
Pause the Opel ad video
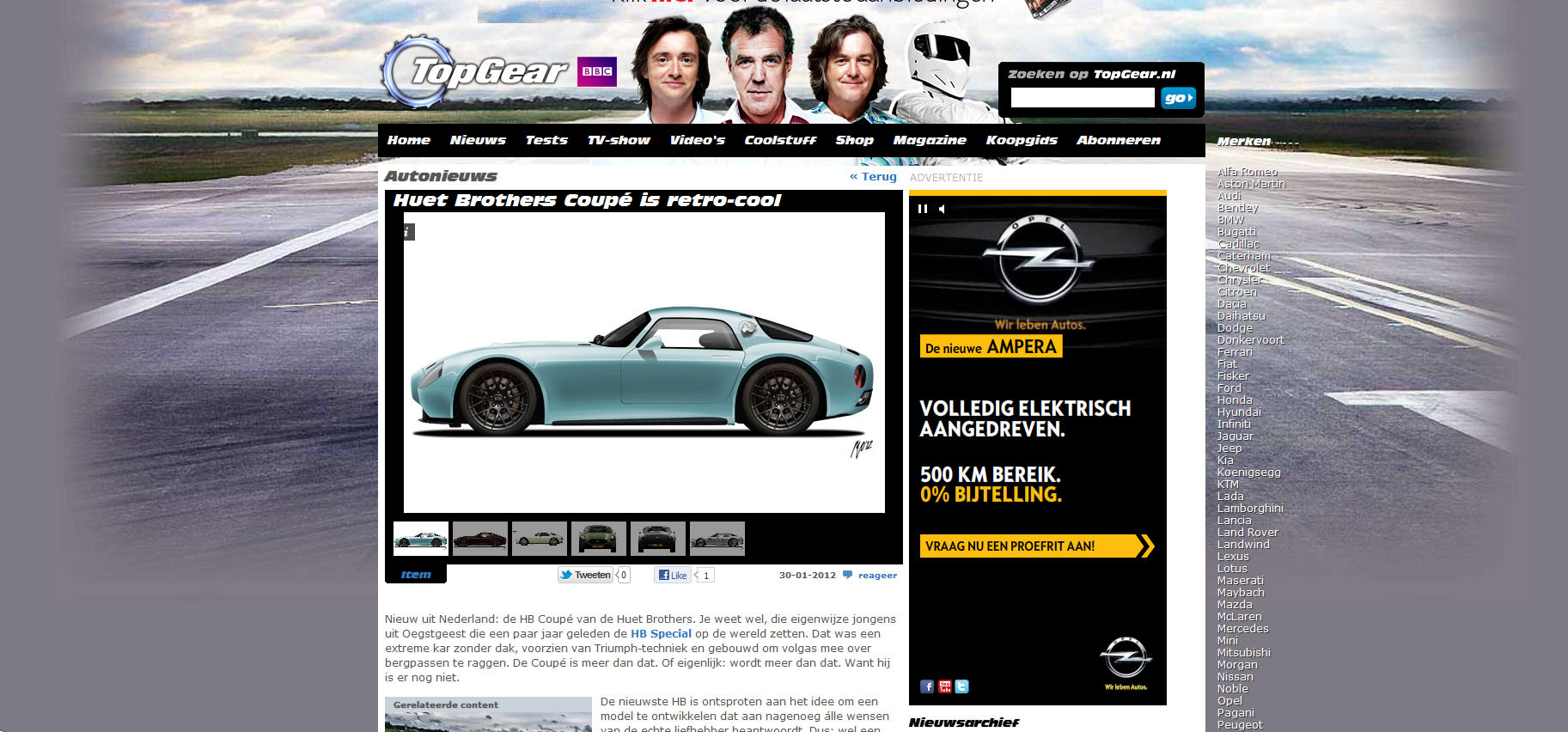click(923, 209)
